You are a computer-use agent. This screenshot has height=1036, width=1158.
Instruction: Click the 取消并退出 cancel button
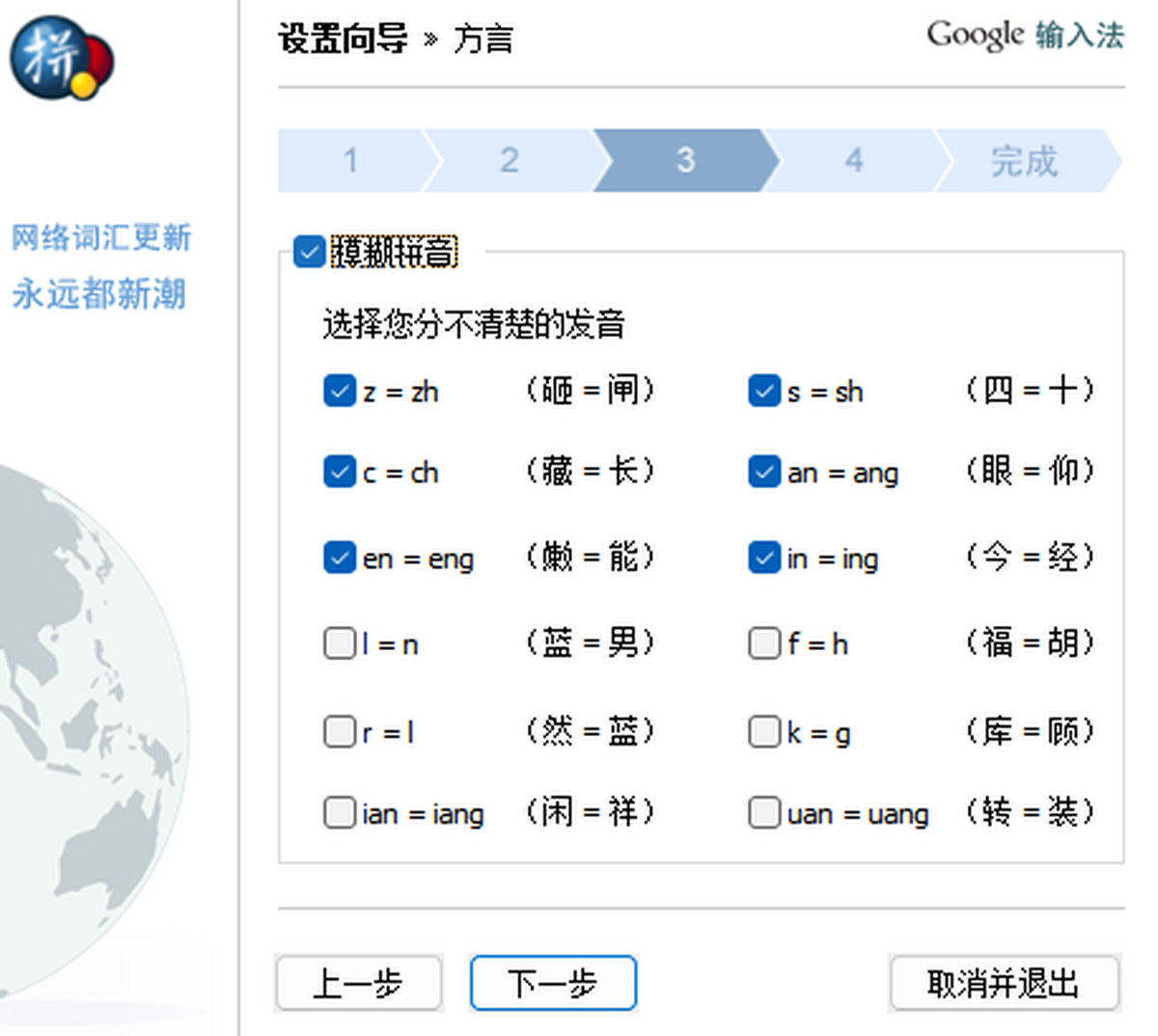pyautogui.click(x=1004, y=983)
